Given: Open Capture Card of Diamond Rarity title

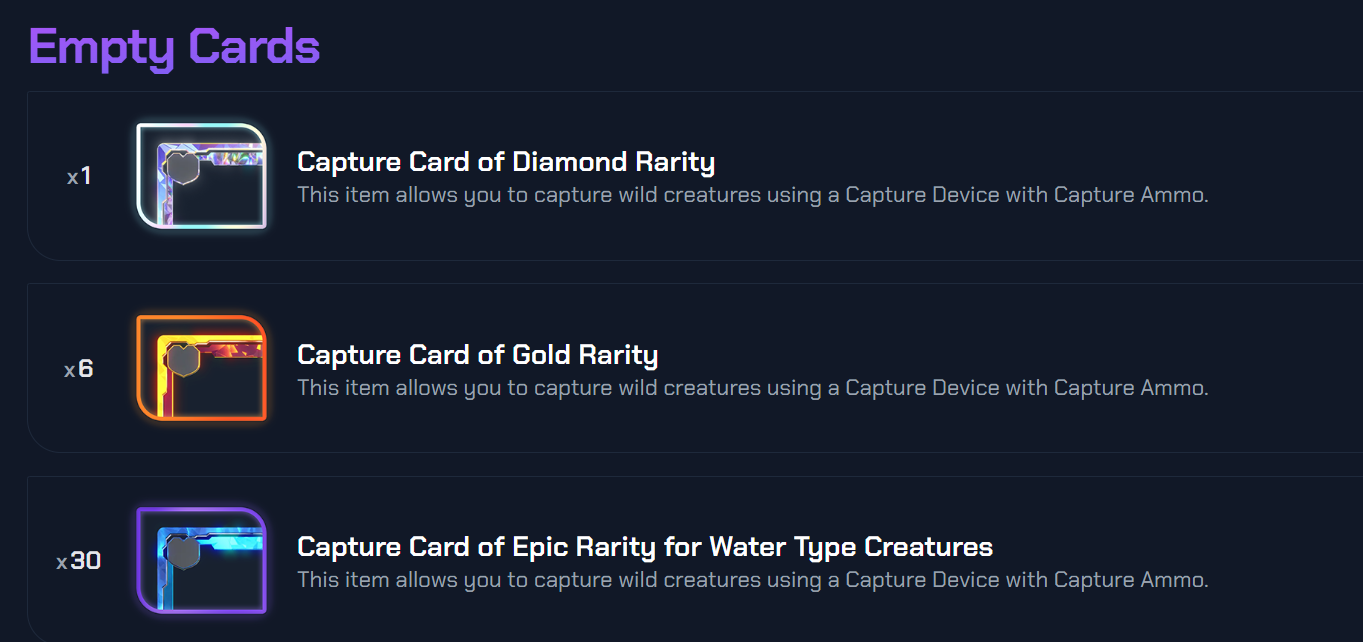Looking at the screenshot, I should click(x=506, y=162).
